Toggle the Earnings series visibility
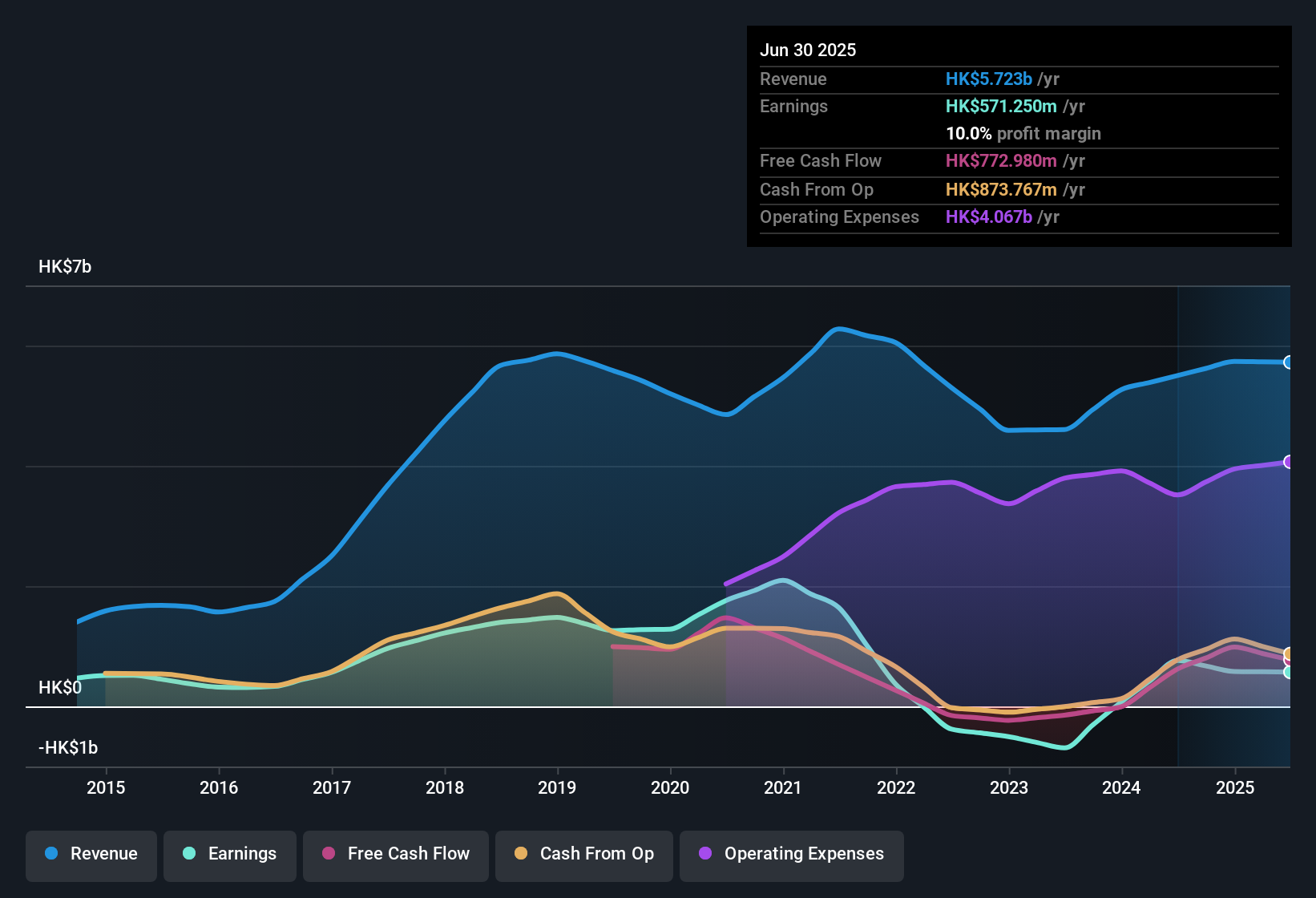This screenshot has height=898, width=1316. (229, 854)
